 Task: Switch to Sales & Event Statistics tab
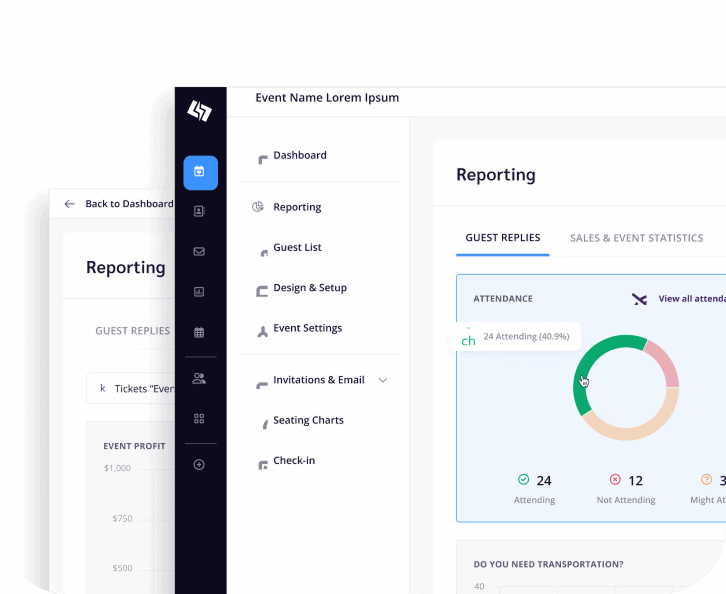(636, 238)
